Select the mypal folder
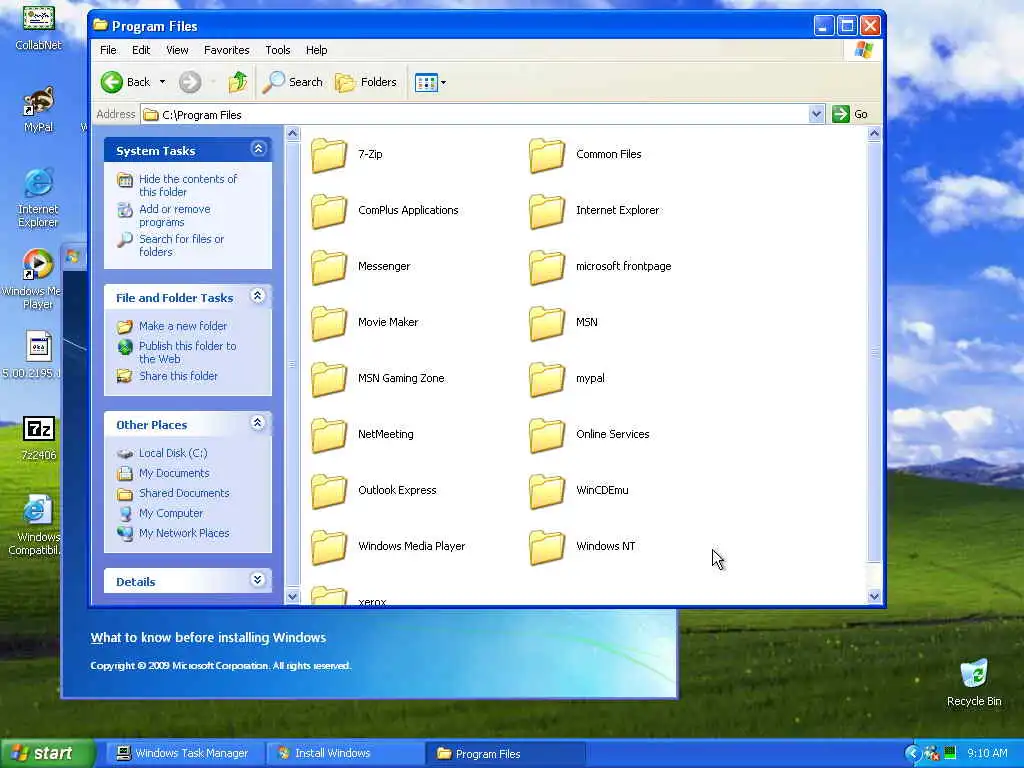This screenshot has width=1024, height=768. [x=566, y=378]
